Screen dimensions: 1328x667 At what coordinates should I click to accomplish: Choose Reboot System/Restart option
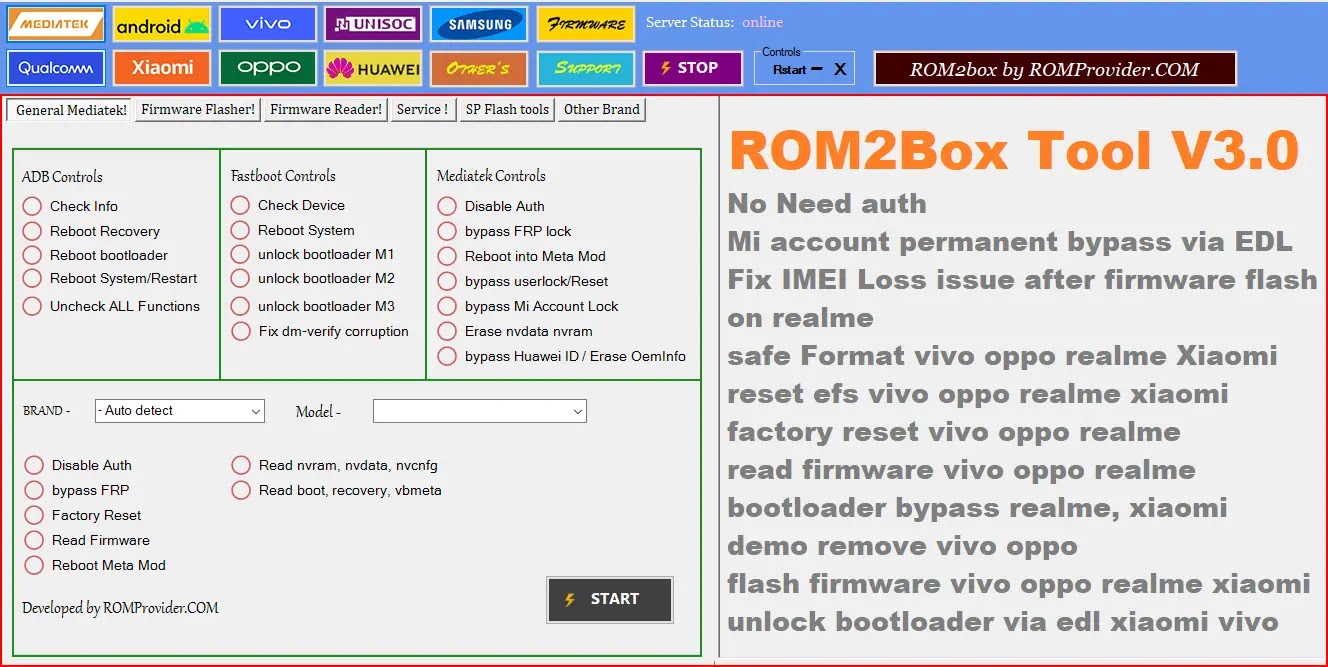pyautogui.click(x=111, y=278)
